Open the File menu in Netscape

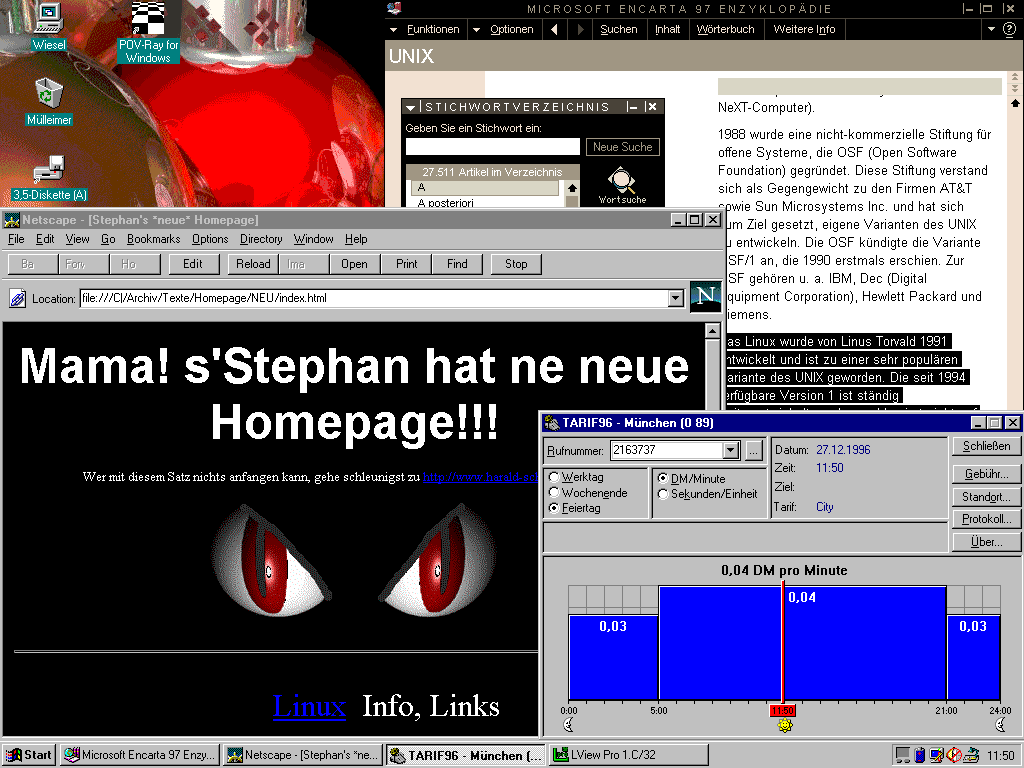pyautogui.click(x=16, y=239)
